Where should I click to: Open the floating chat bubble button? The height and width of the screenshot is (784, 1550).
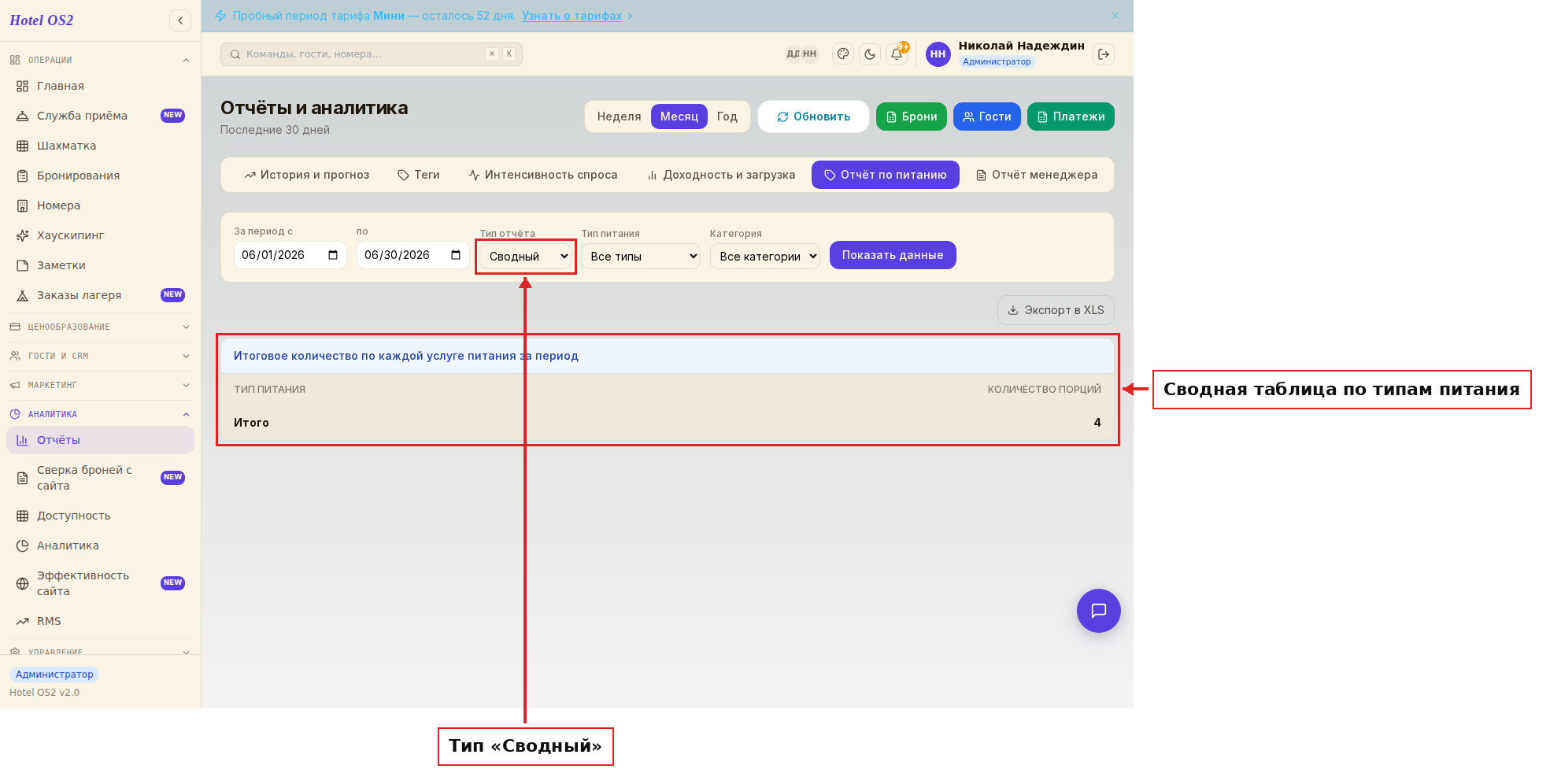click(1099, 611)
